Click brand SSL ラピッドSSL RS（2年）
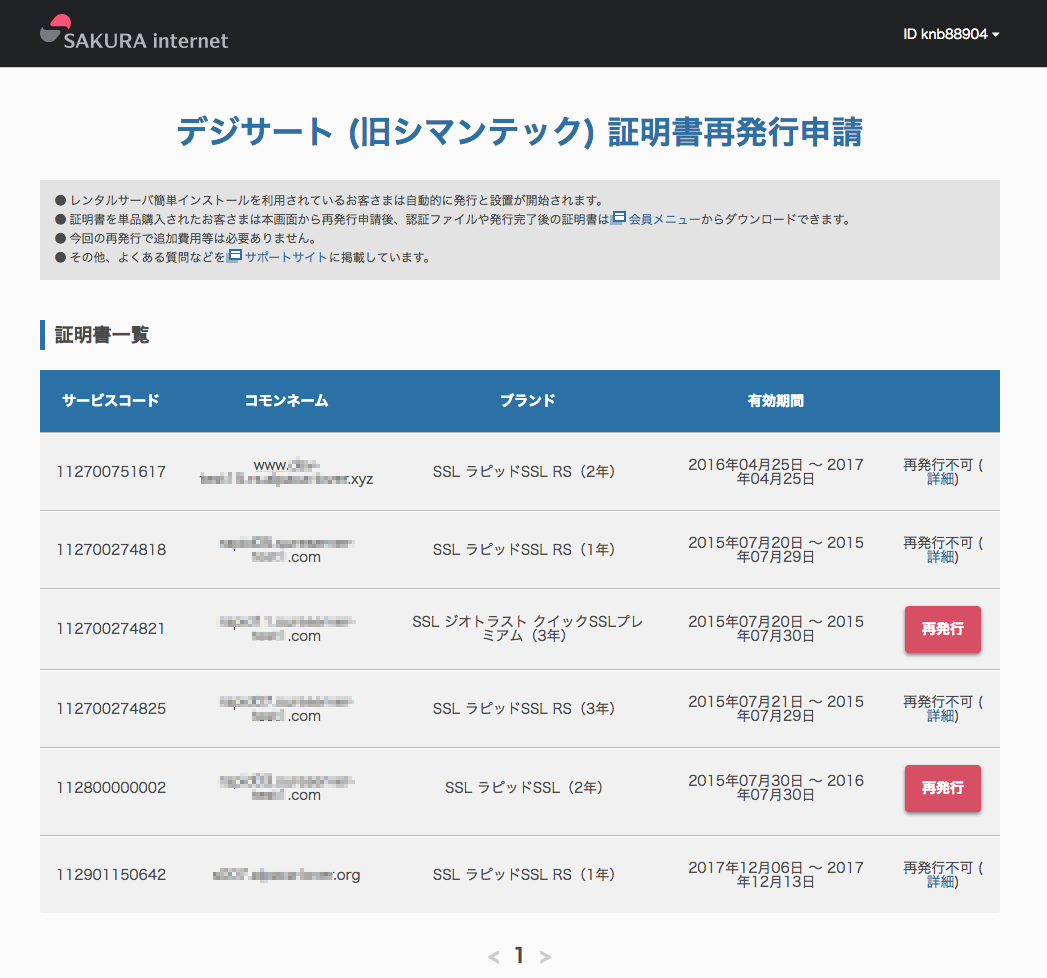This screenshot has height=978, width=1047. [524, 471]
